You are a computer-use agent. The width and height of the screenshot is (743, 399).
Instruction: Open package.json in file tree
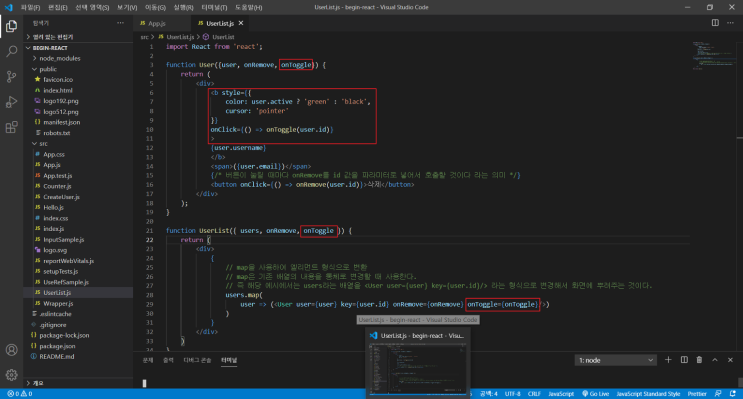pyautogui.click(x=57, y=346)
